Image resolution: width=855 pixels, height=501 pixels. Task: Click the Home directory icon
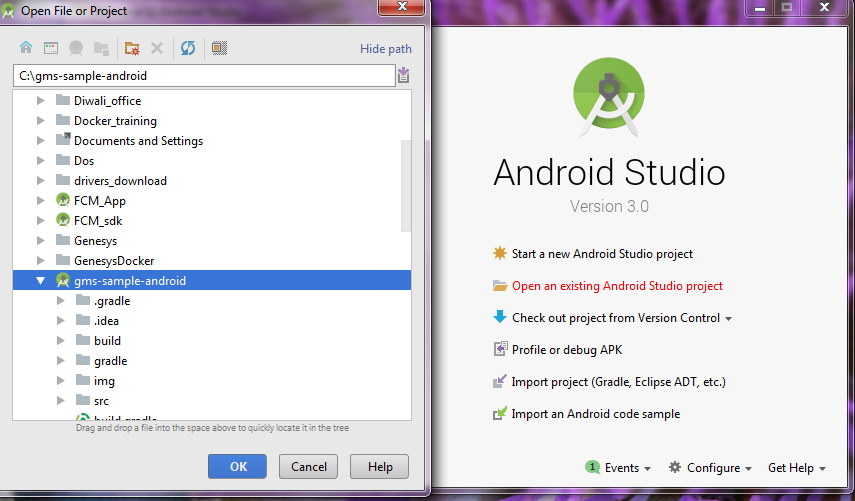[26, 48]
